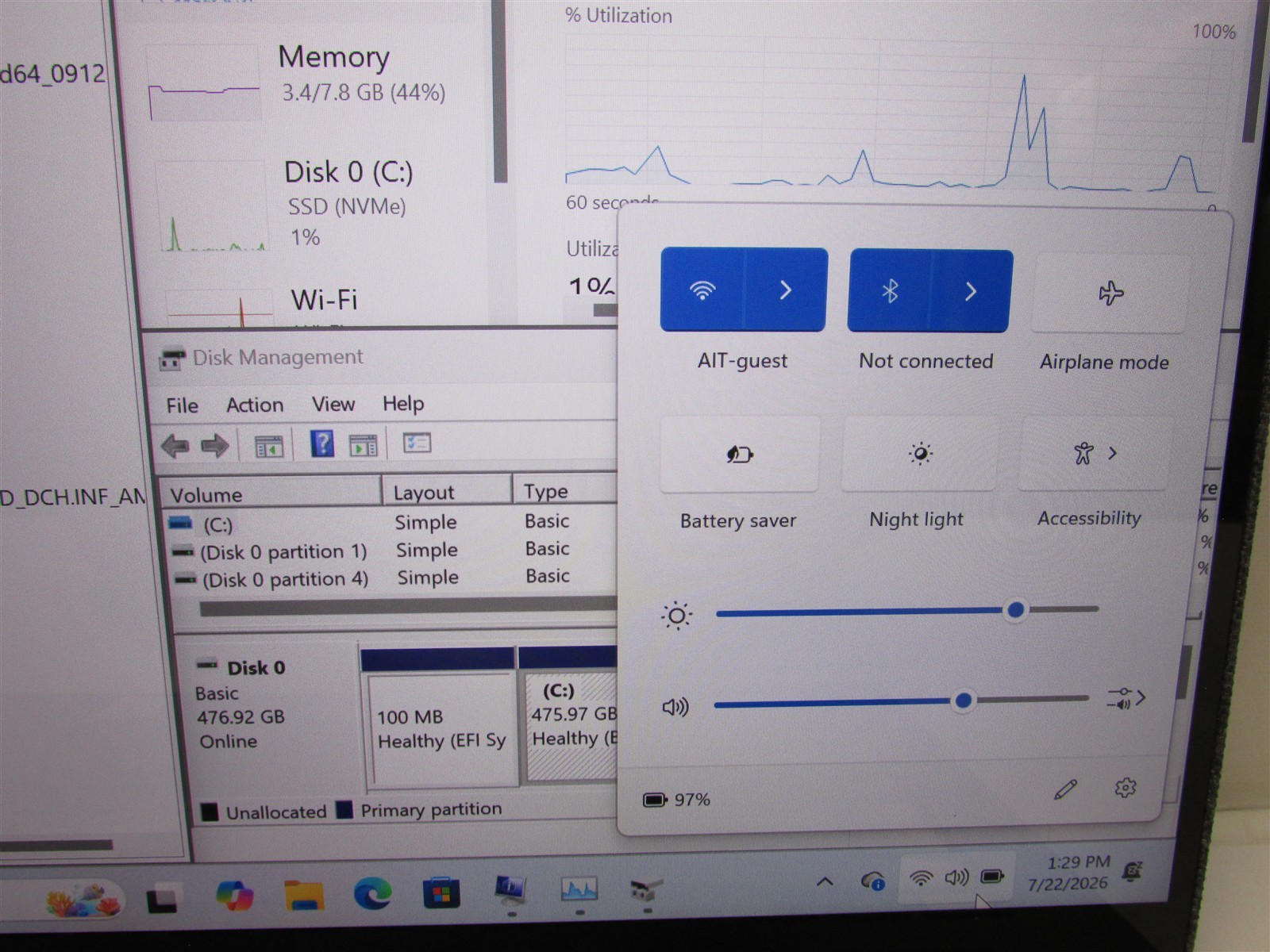The width and height of the screenshot is (1270, 952).
Task: Launch Copilot from the taskbar
Action: point(234,896)
